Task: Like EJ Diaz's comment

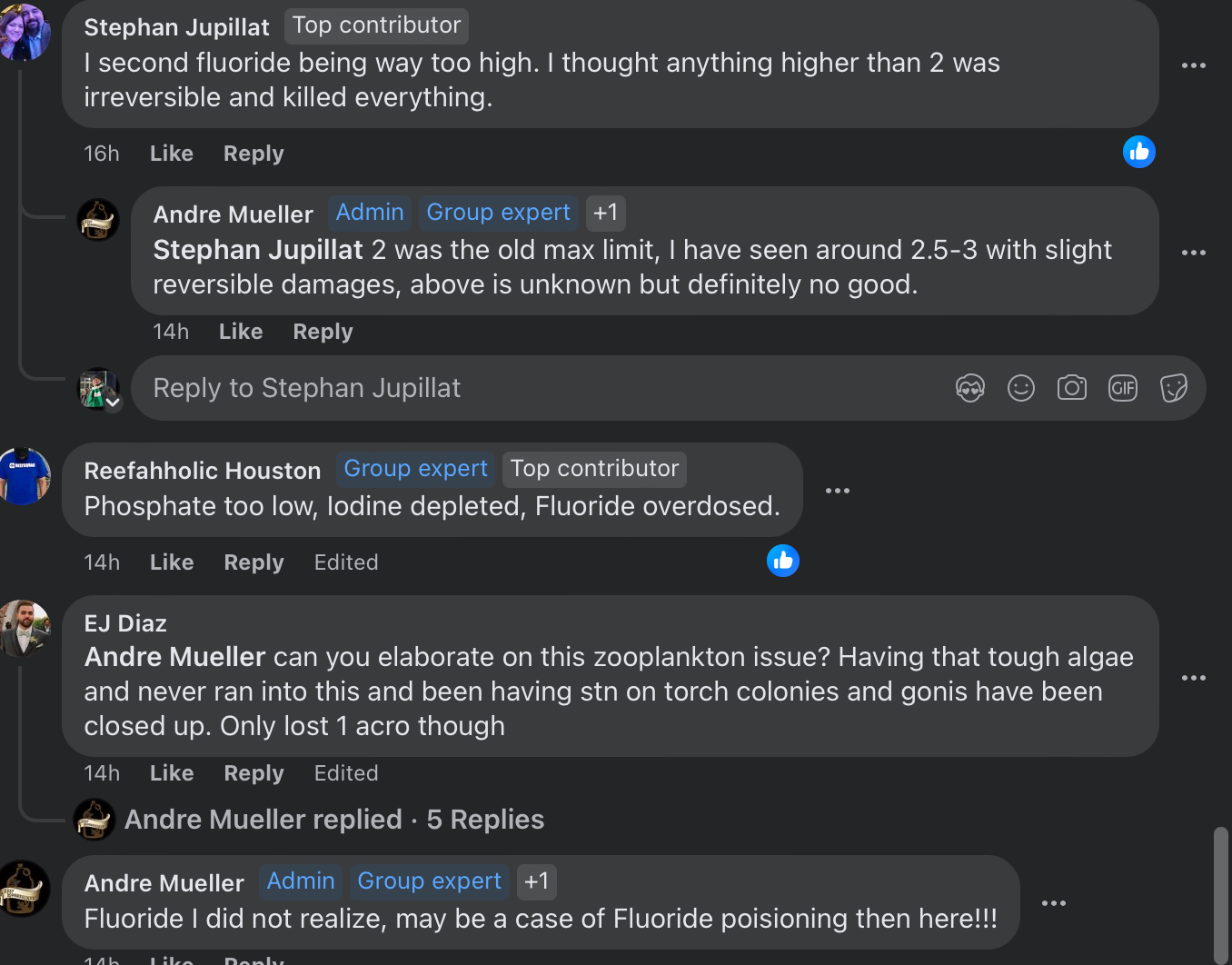Action: [171, 773]
